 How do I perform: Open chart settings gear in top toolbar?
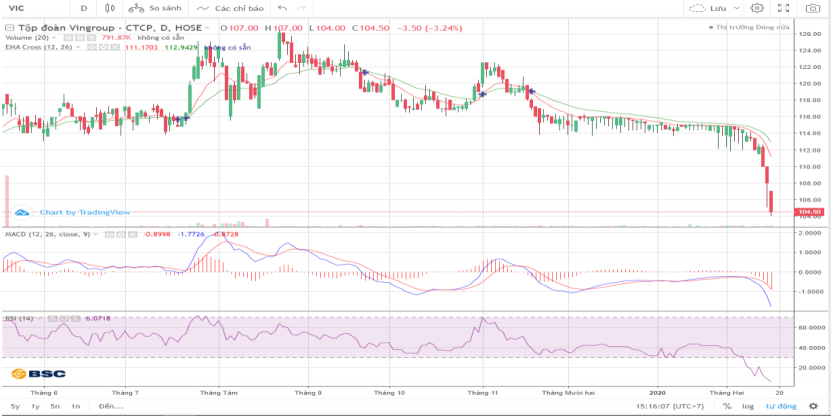click(757, 8)
